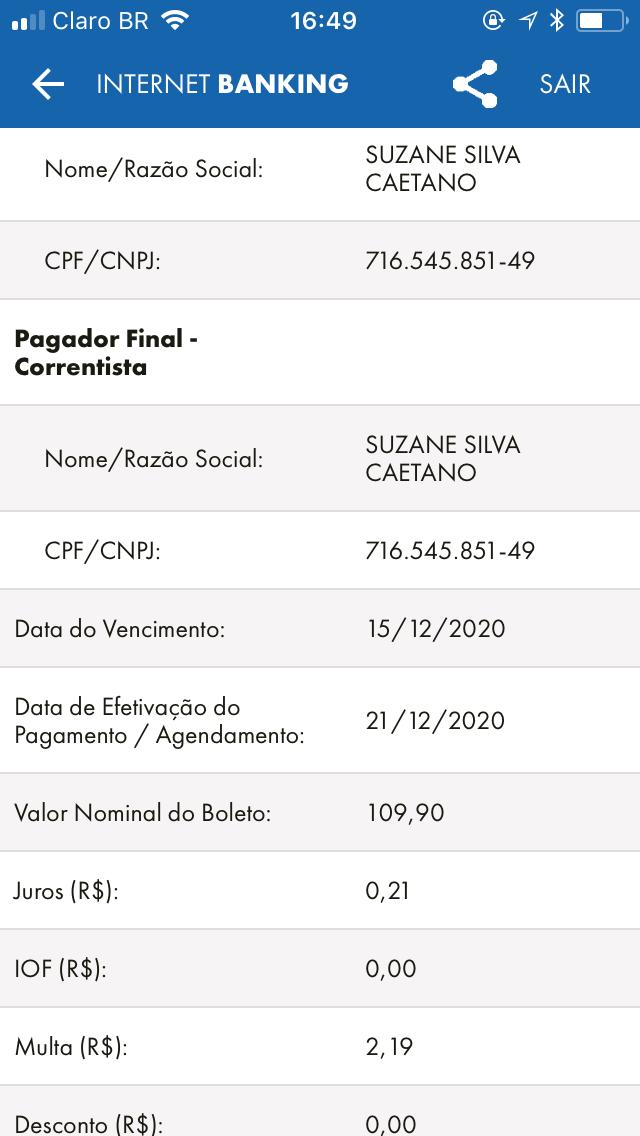Select the first CPF number 716.545.851-49
640x1136 pixels.
(x=450, y=260)
